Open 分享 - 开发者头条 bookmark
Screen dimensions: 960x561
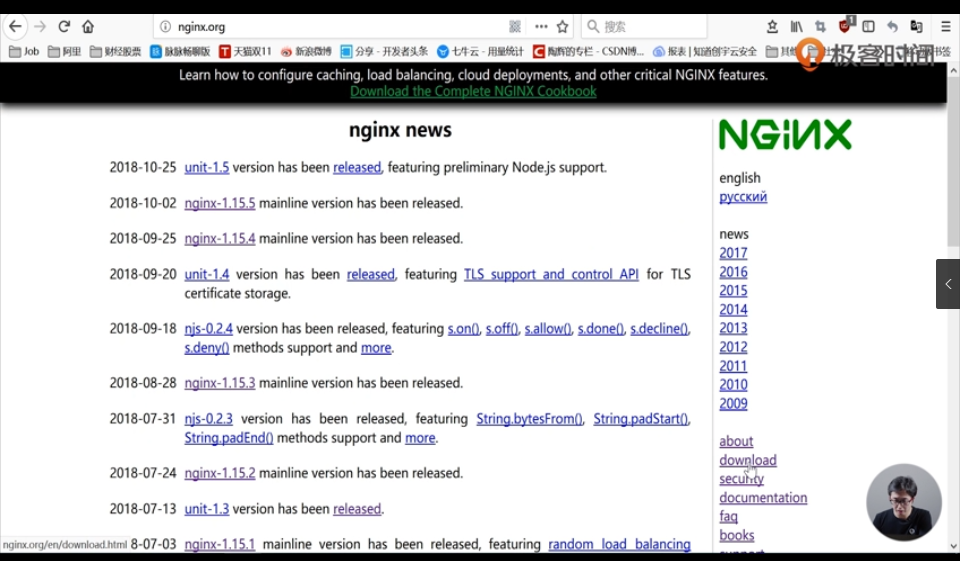tap(384, 51)
